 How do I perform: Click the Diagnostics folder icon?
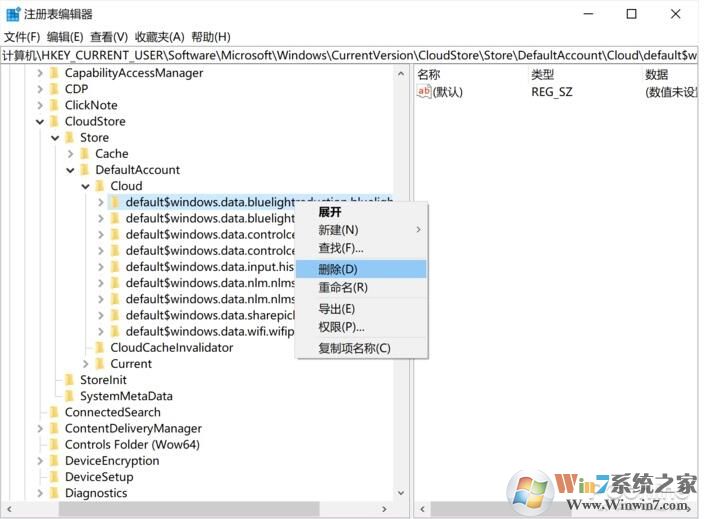pyautogui.click(x=54, y=493)
